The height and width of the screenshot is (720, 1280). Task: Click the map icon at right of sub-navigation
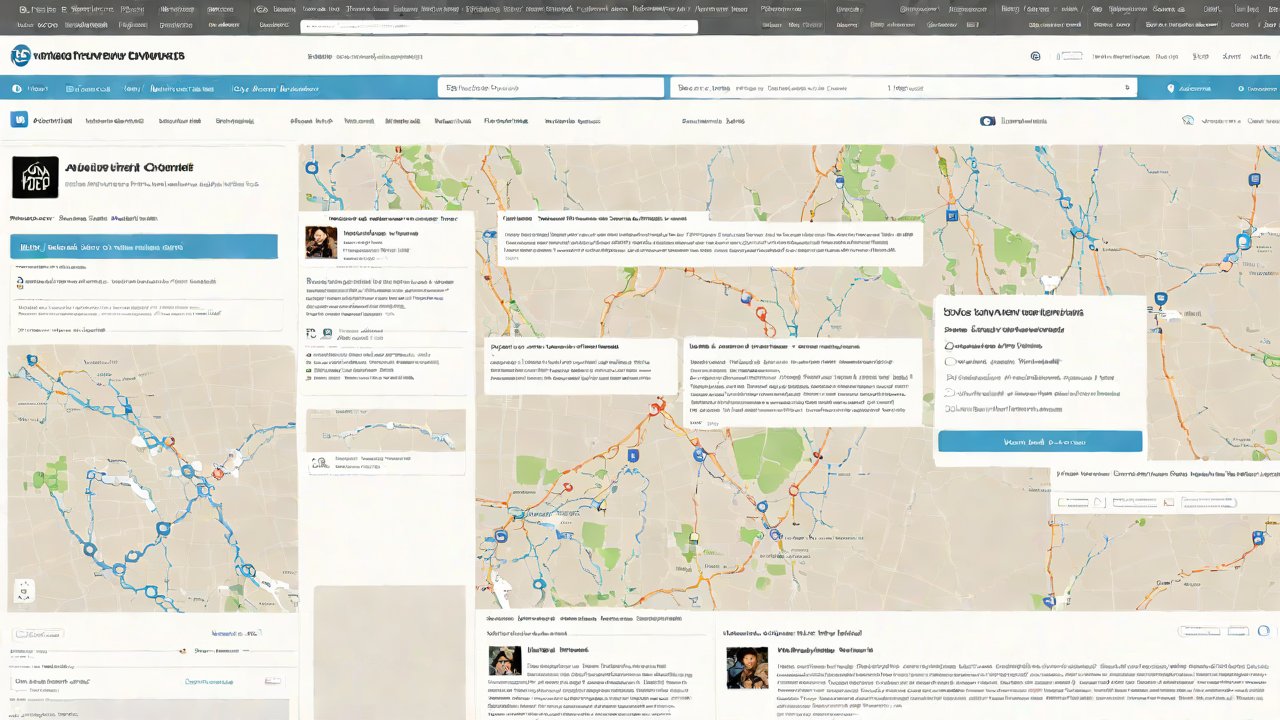coord(1188,120)
